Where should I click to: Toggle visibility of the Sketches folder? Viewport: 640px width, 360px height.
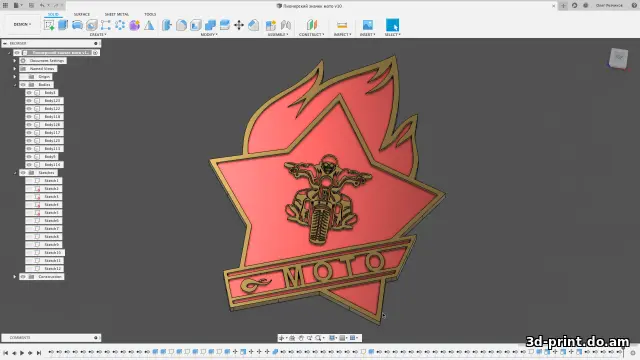click(23, 173)
